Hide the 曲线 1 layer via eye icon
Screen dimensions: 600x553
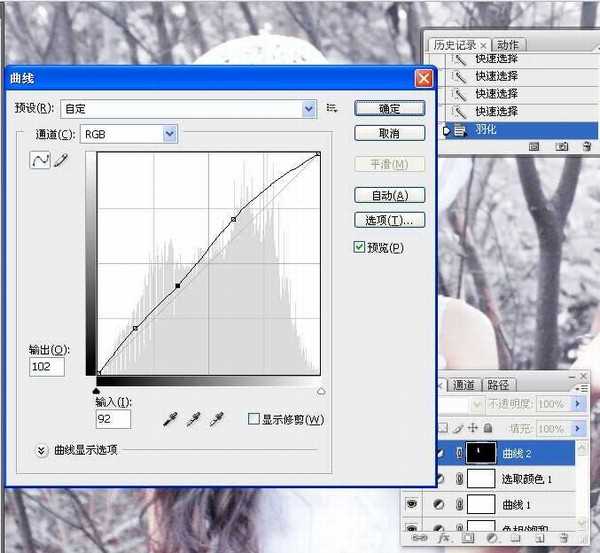click(410, 504)
